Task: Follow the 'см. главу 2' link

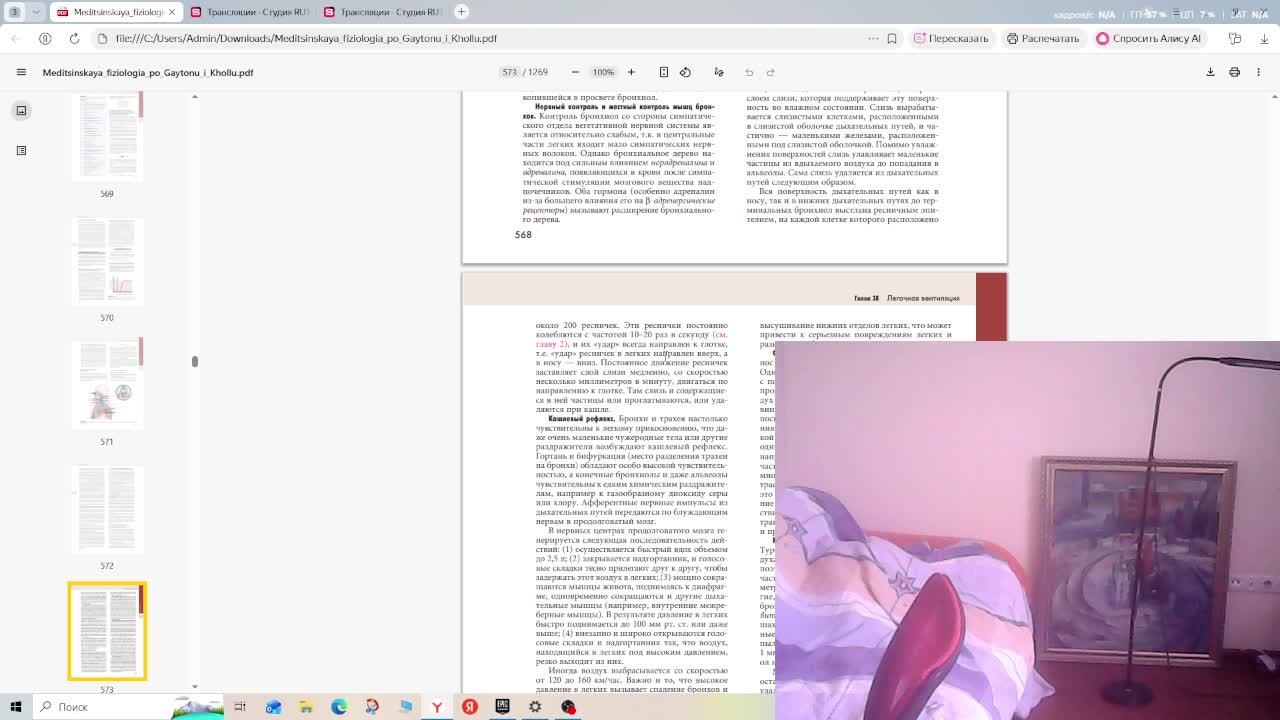Action: point(630,339)
